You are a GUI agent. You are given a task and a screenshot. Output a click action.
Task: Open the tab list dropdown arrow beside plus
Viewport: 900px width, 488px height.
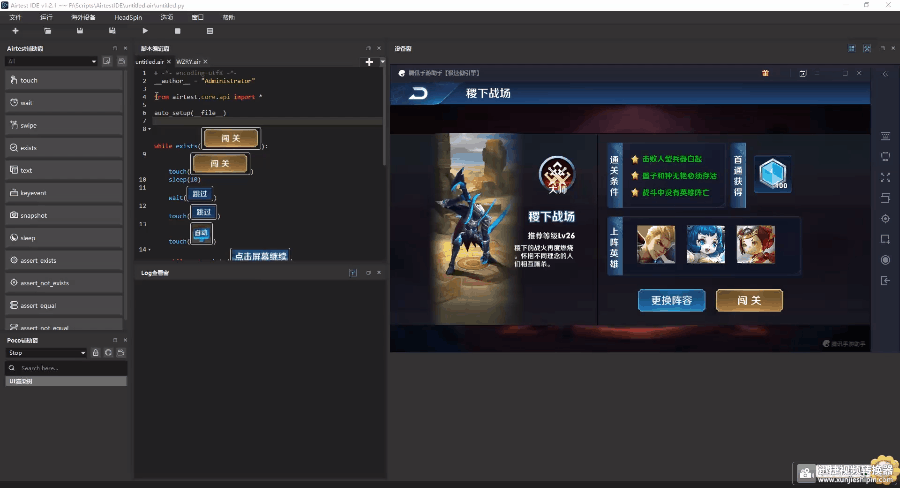[x=382, y=62]
